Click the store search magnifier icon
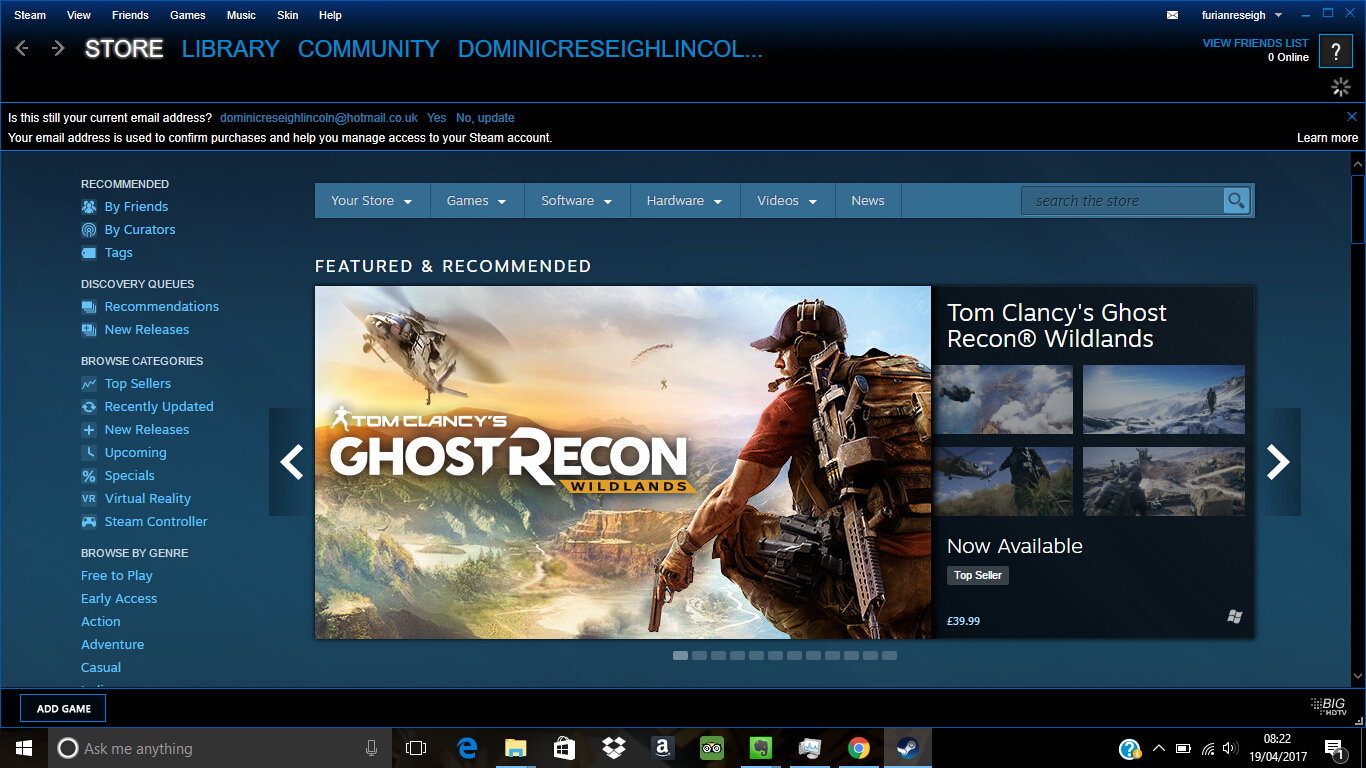 pyautogui.click(x=1235, y=200)
